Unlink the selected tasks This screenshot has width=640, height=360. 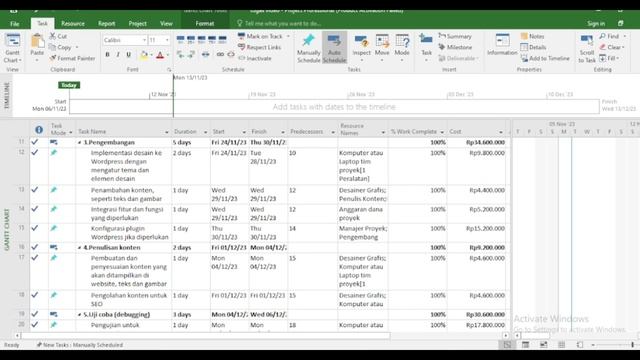[231, 54]
